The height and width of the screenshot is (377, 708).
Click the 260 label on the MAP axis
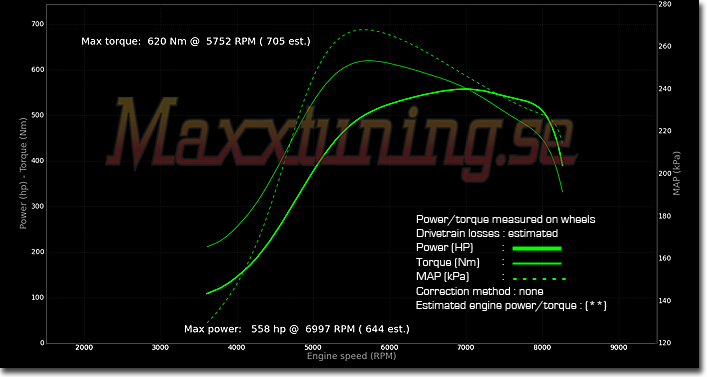tap(665, 47)
